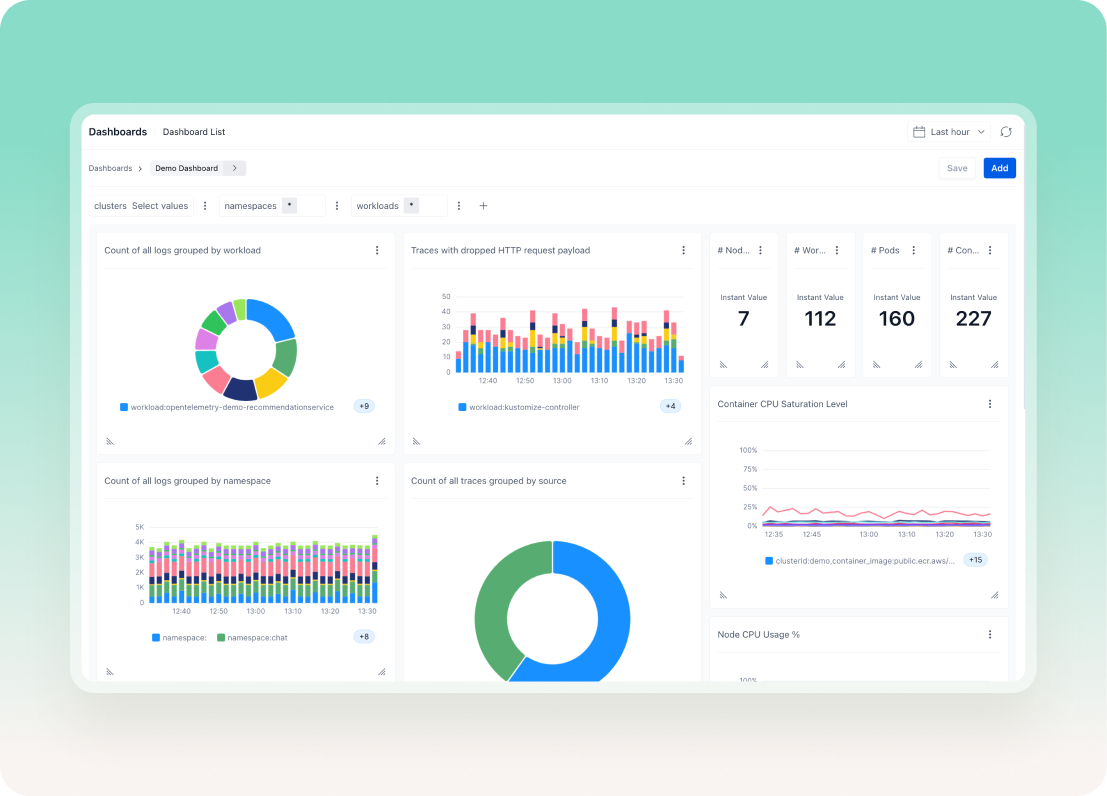The width and height of the screenshot is (1107, 796).
Task: Click resize handle of logs by workload panel
Action: pos(382,441)
